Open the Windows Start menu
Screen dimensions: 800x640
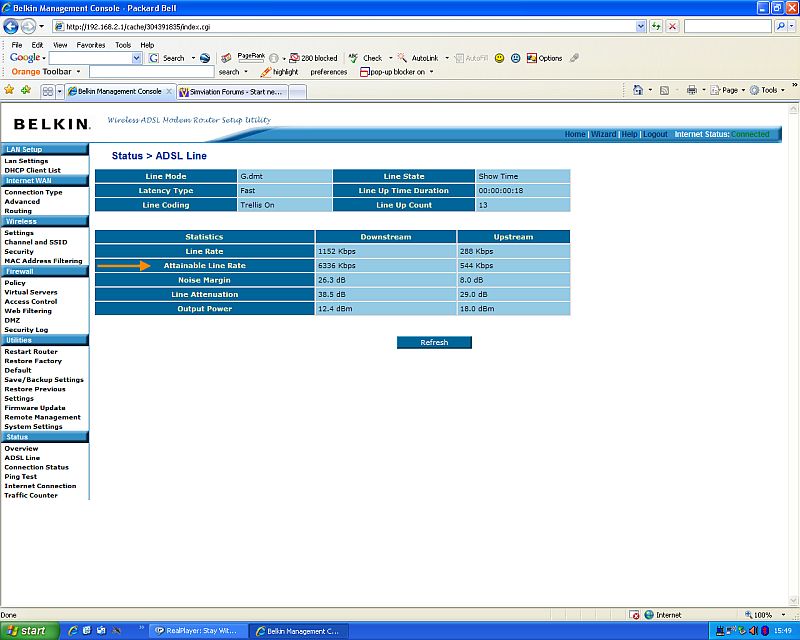[x=27, y=631]
